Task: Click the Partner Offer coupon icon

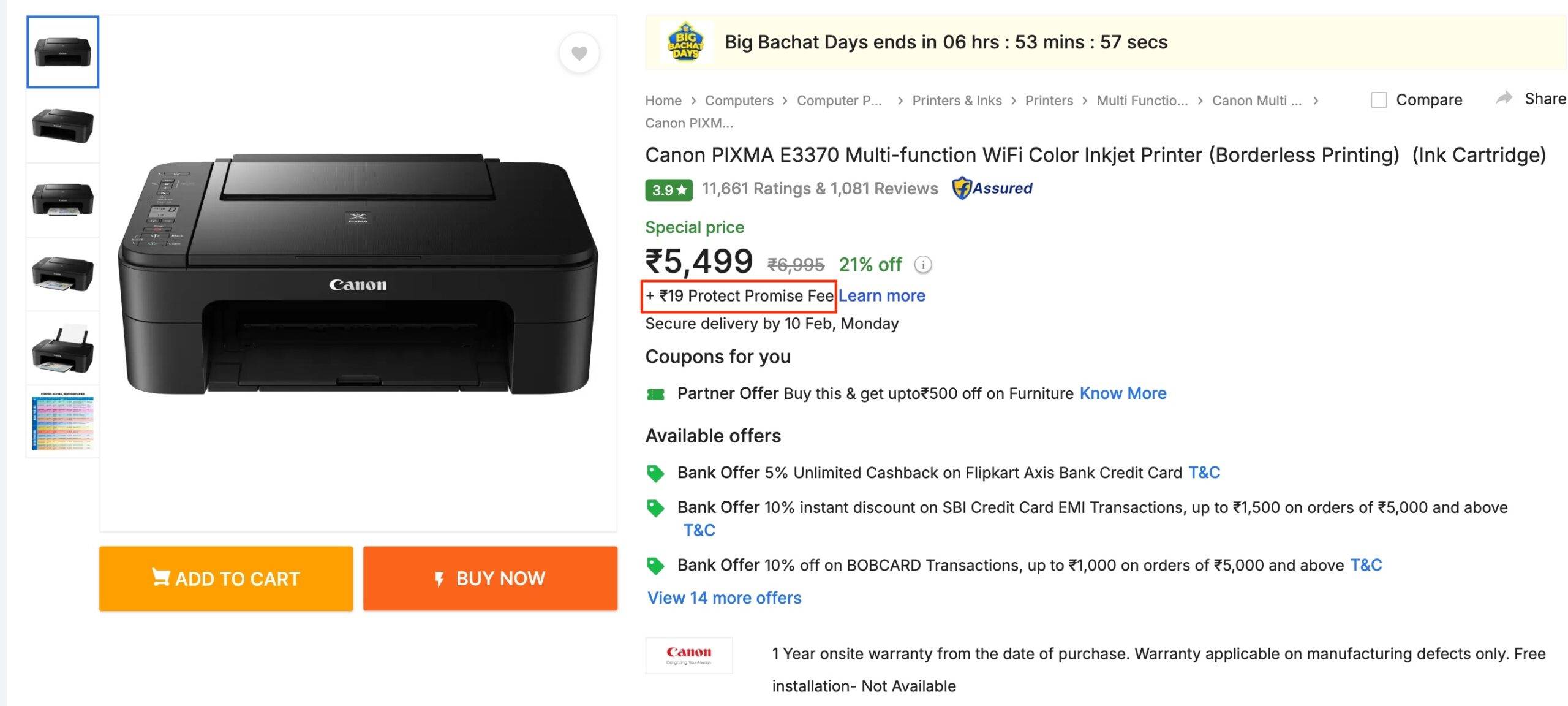Action: coord(655,394)
